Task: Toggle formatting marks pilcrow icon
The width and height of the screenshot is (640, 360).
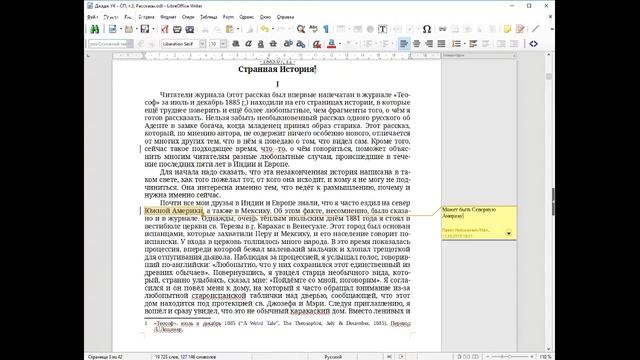Action: [326, 29]
